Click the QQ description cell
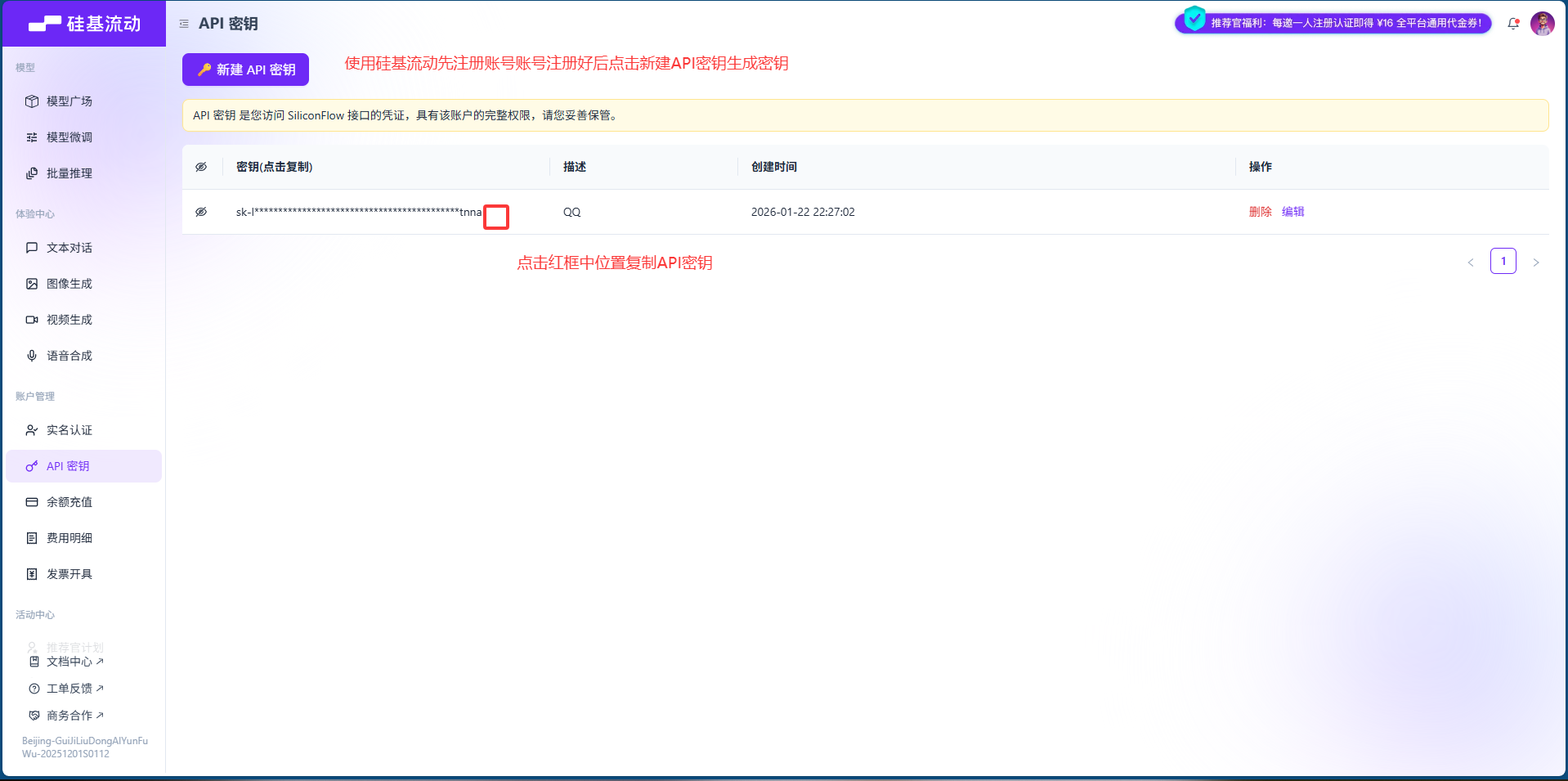 pyautogui.click(x=571, y=212)
